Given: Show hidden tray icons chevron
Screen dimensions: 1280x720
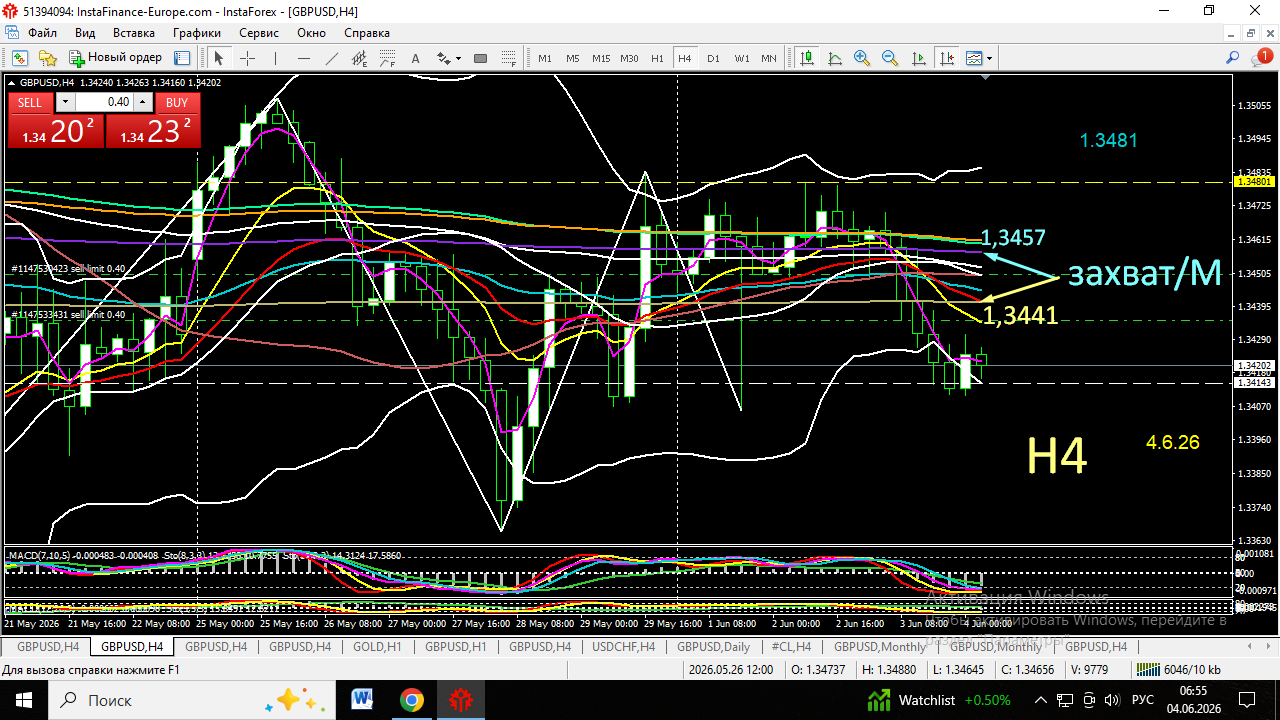Looking at the screenshot, I should (1040, 699).
